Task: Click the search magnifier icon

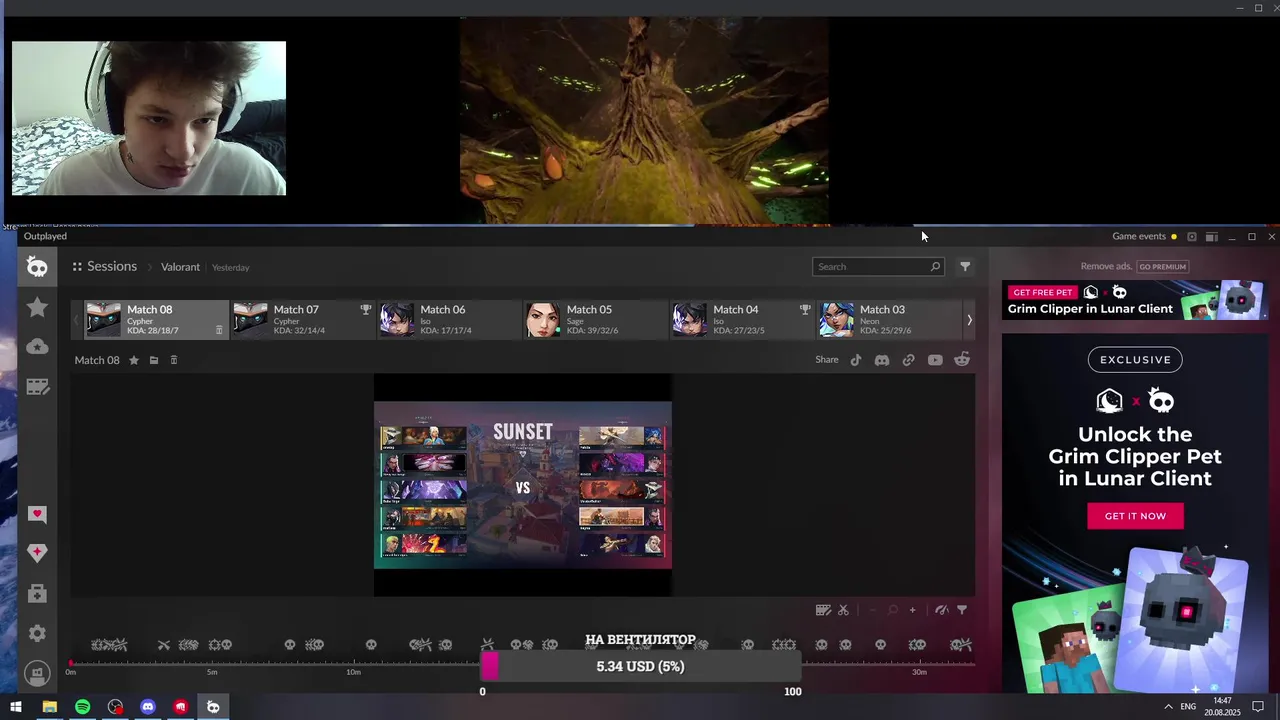Action: click(x=935, y=267)
